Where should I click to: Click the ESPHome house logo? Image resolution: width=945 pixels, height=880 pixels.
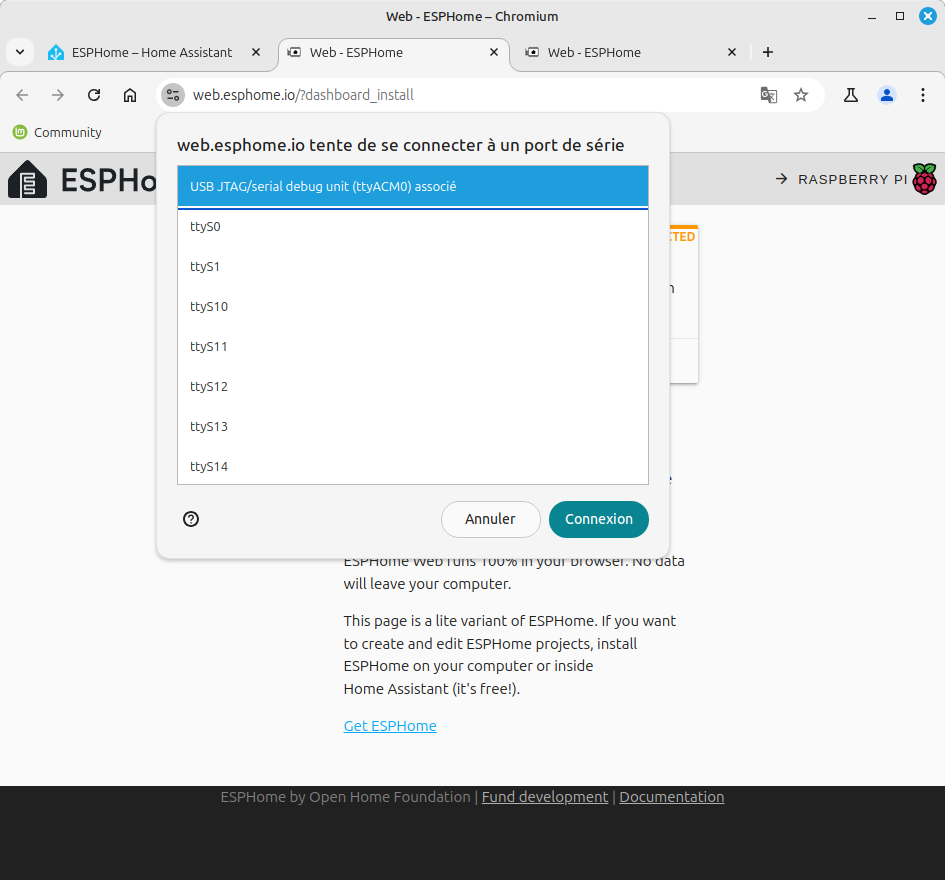coord(27,179)
